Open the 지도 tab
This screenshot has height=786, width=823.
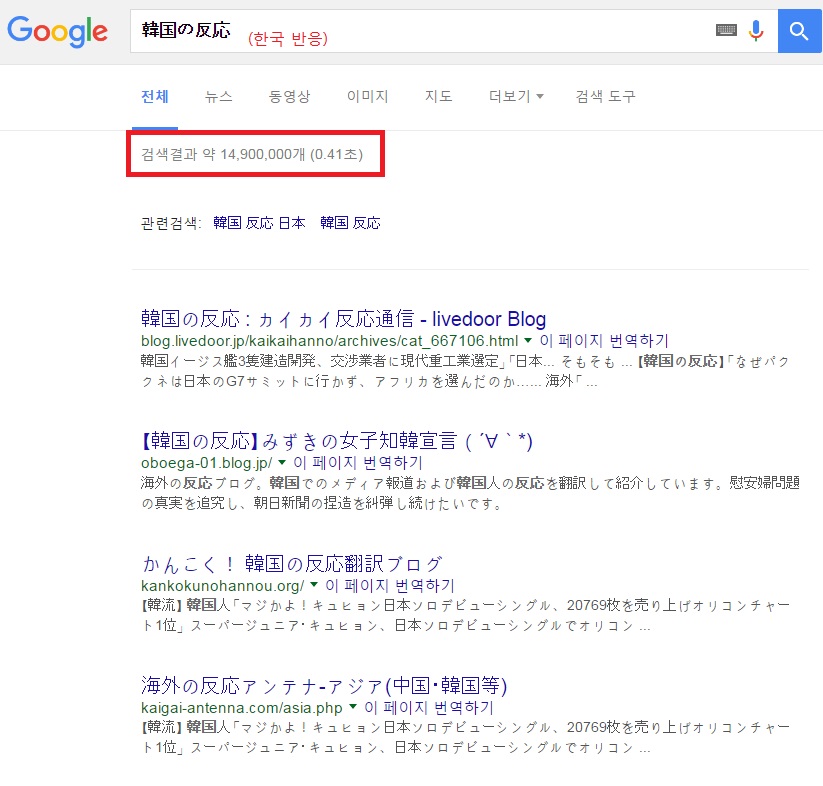click(438, 97)
